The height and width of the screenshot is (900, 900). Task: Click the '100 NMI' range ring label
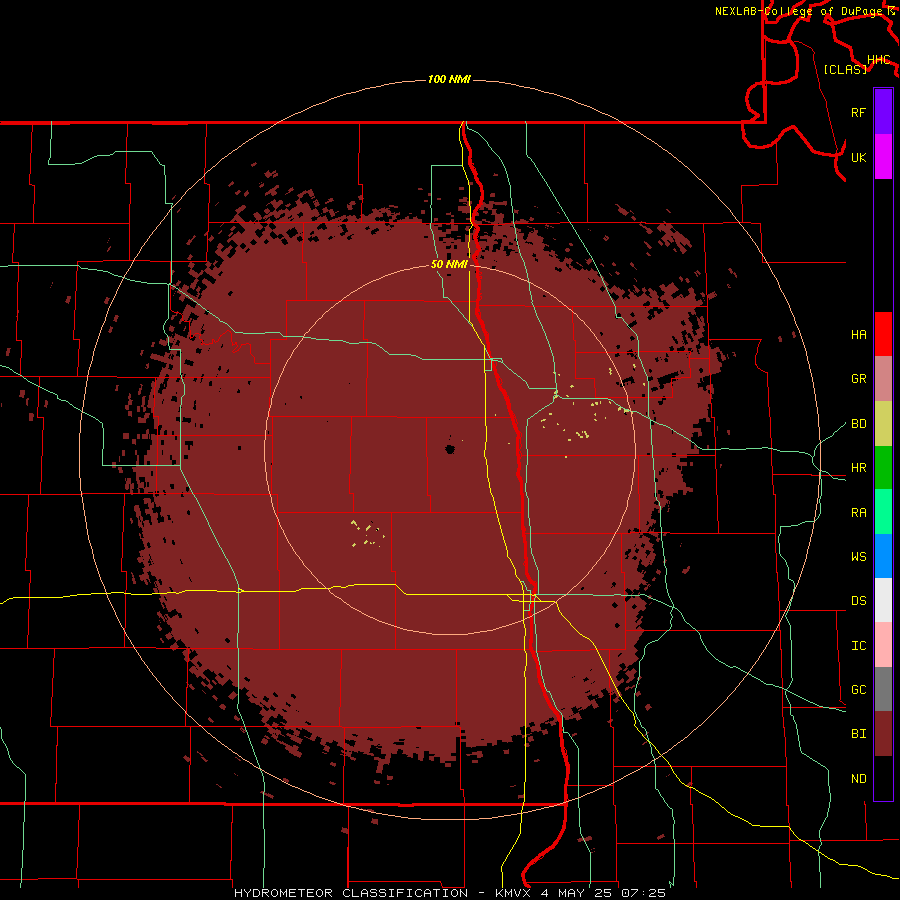coord(449,79)
